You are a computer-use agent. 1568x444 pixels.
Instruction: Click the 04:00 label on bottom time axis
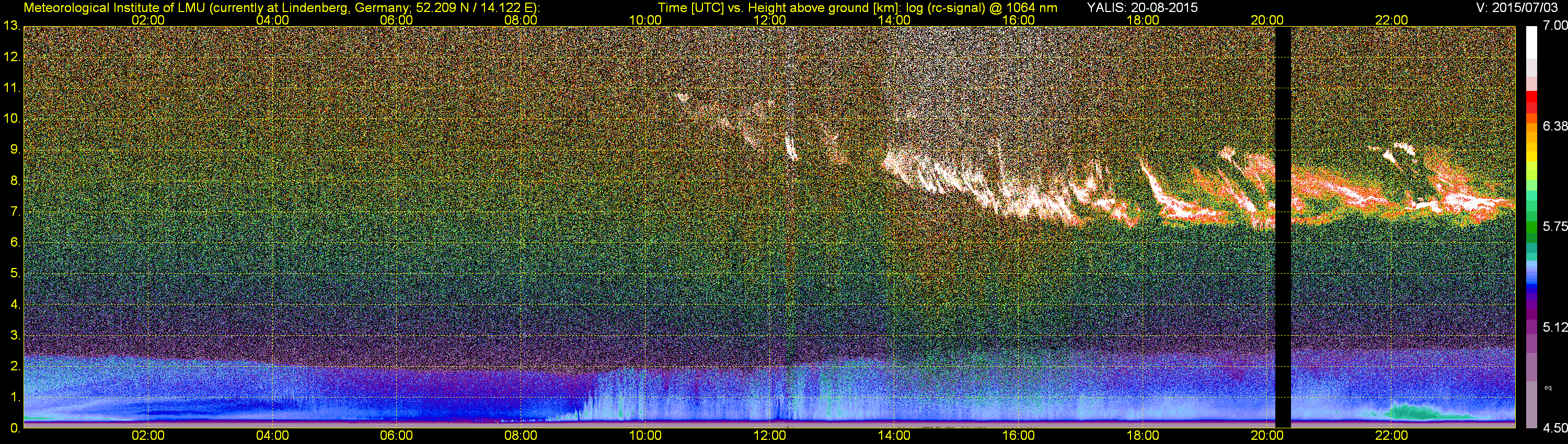(272, 436)
